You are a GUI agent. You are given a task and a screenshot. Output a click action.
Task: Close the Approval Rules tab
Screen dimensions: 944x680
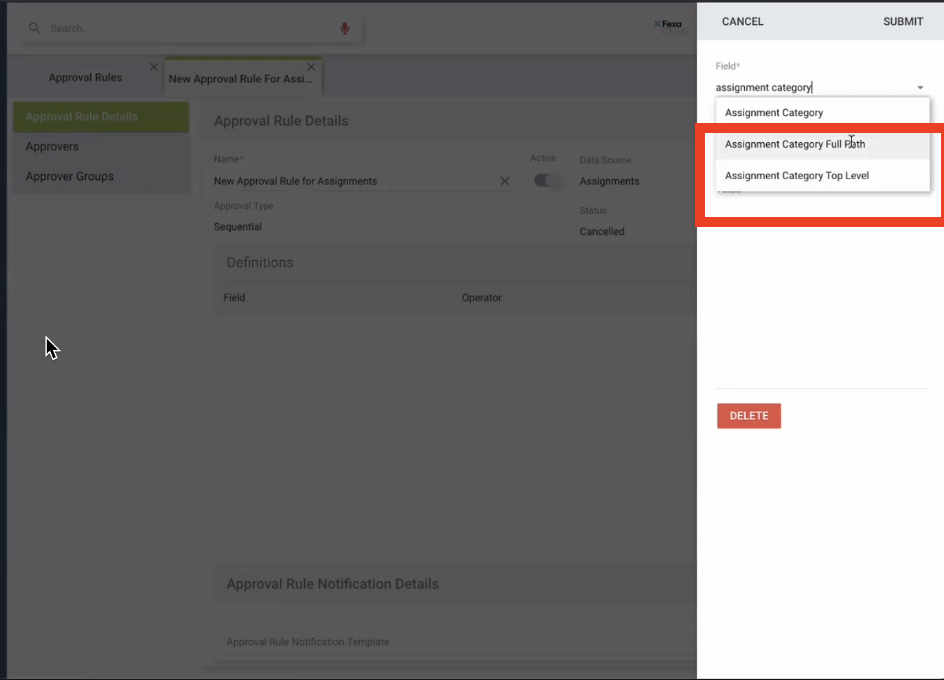[x=153, y=67]
